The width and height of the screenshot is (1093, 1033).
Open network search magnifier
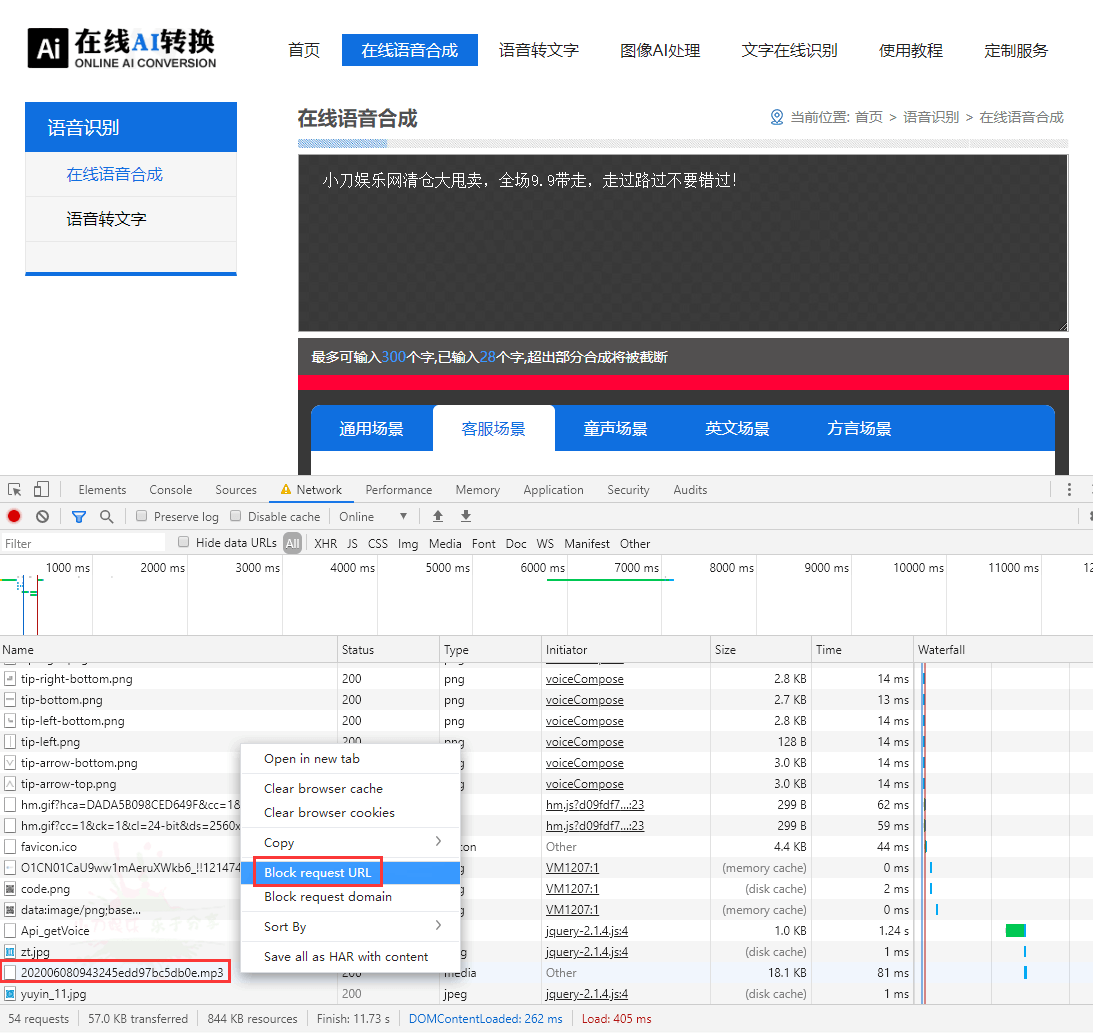106,517
